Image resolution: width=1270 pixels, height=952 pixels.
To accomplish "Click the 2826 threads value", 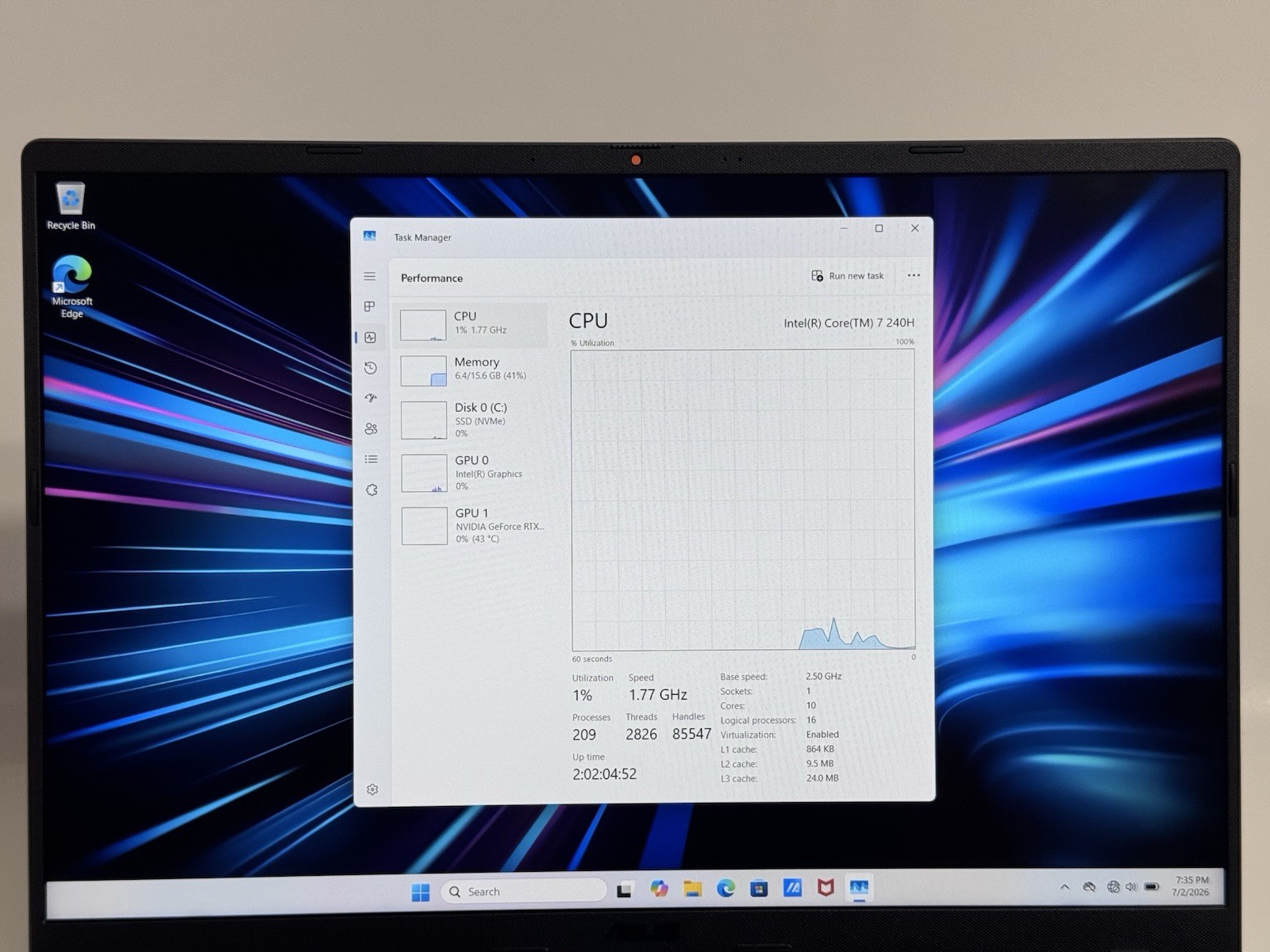I will (641, 735).
